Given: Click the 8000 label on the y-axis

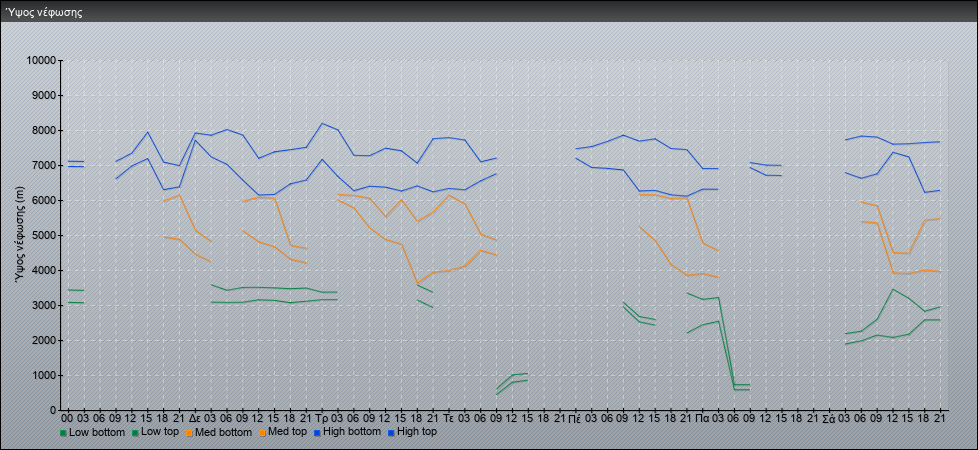Looking at the screenshot, I should click(45, 130).
